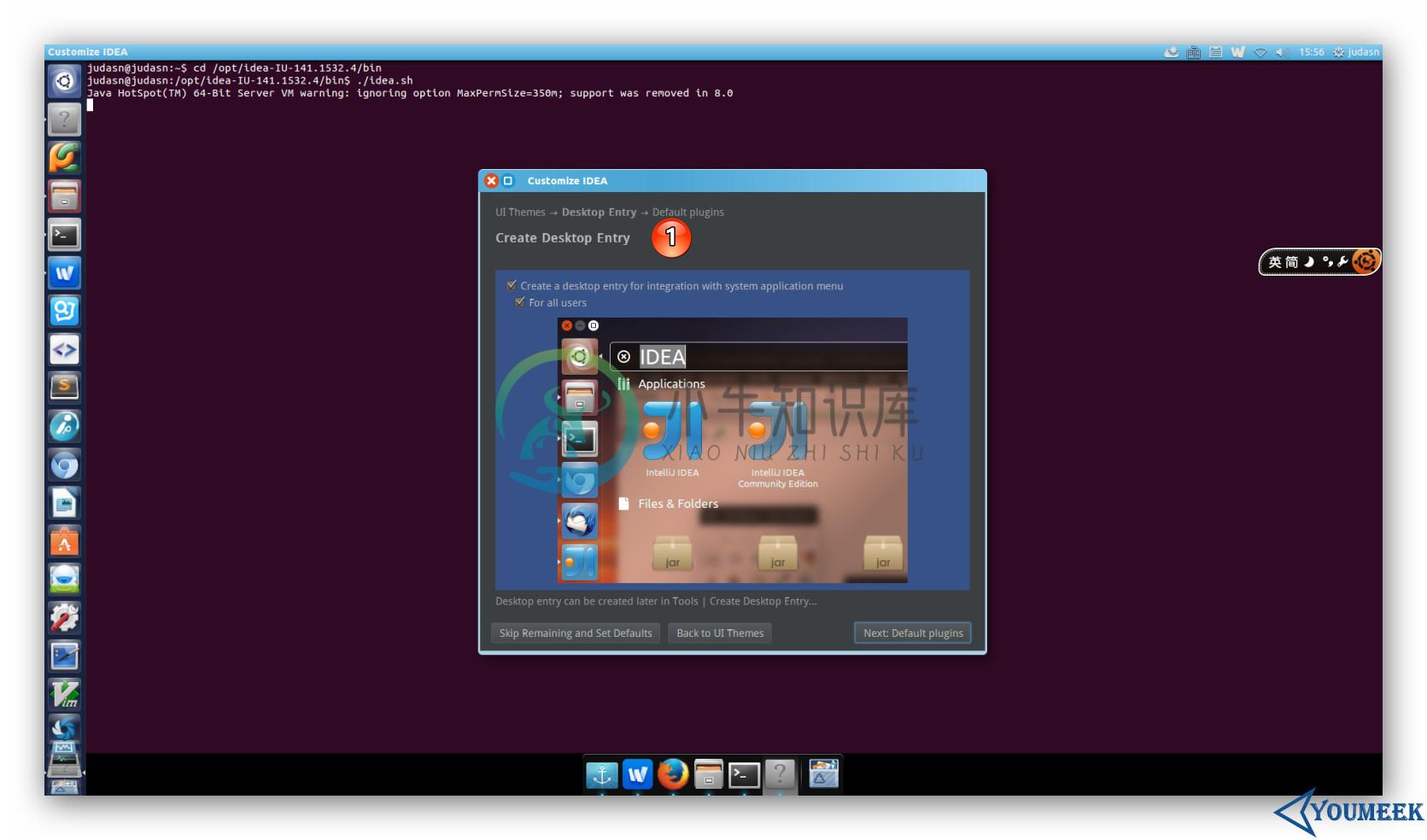The image size is (1427, 840).
Task: Open the judasn session menu
Action: click(x=1356, y=52)
